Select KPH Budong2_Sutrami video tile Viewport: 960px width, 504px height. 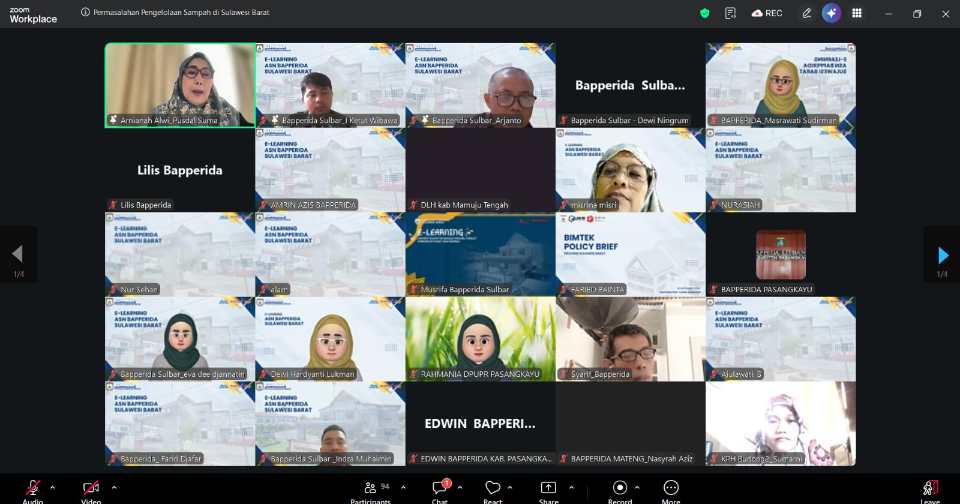click(x=781, y=424)
